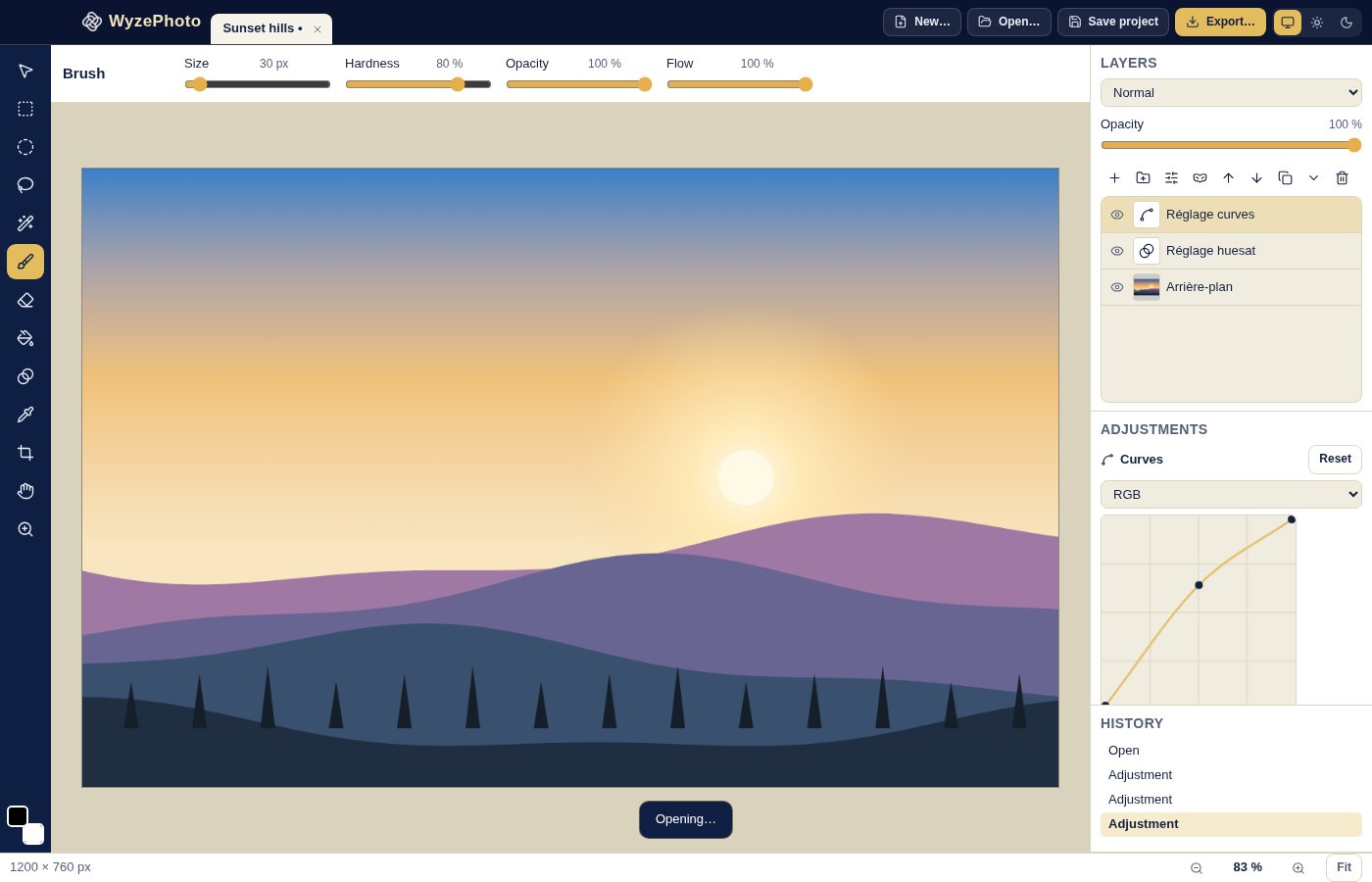Jump to Open history state

1231,751
